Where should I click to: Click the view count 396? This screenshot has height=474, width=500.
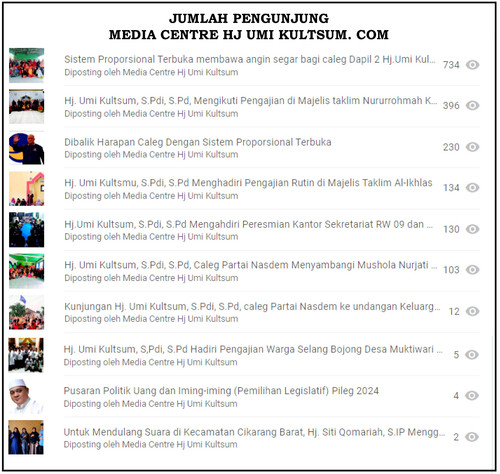pos(451,106)
